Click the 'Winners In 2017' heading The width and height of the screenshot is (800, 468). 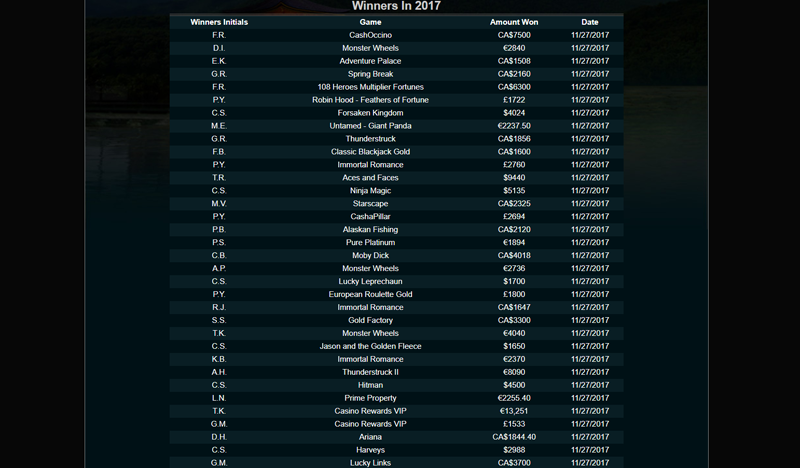[x=396, y=6]
